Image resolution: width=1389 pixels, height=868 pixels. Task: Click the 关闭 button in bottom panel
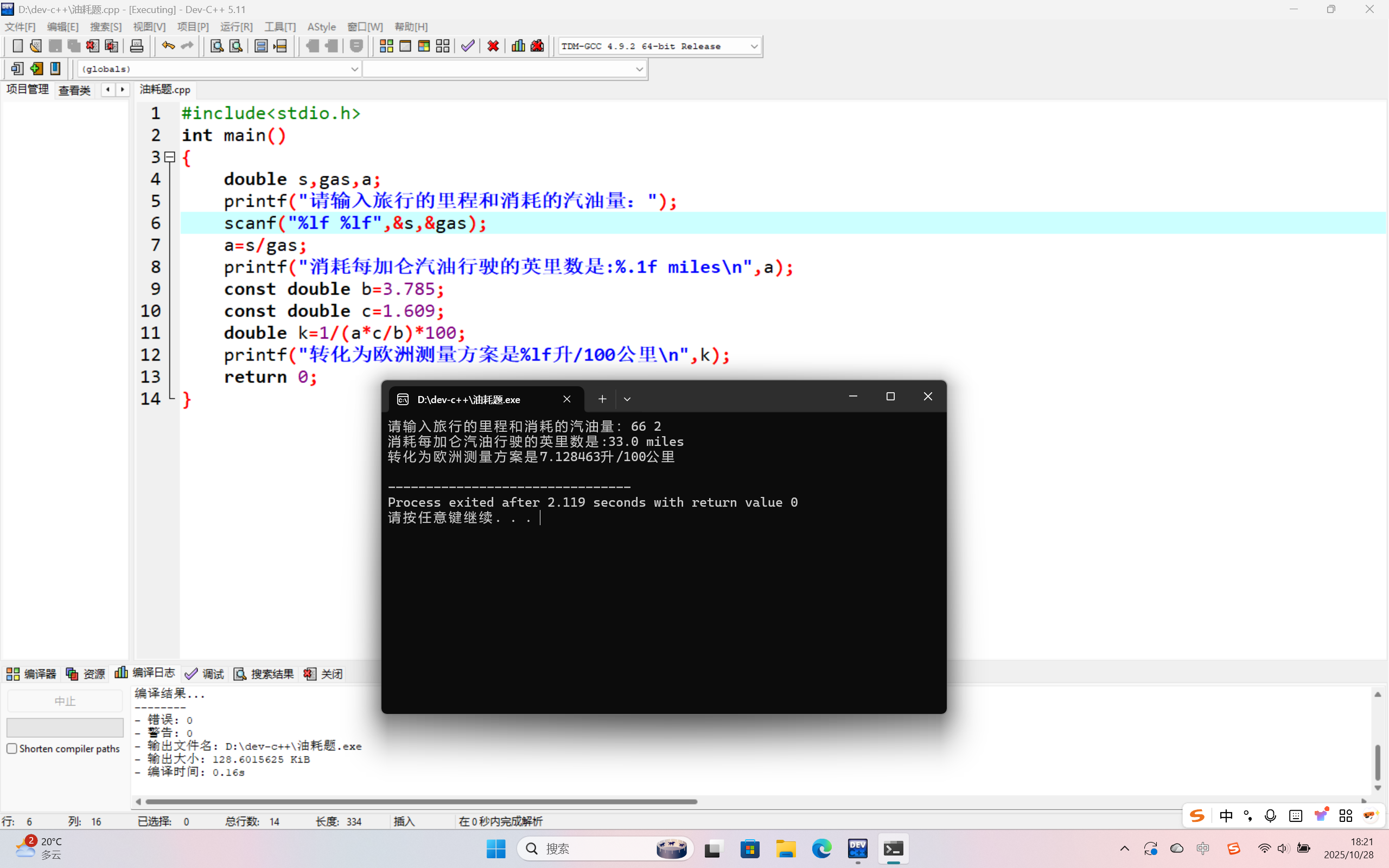pyautogui.click(x=324, y=673)
